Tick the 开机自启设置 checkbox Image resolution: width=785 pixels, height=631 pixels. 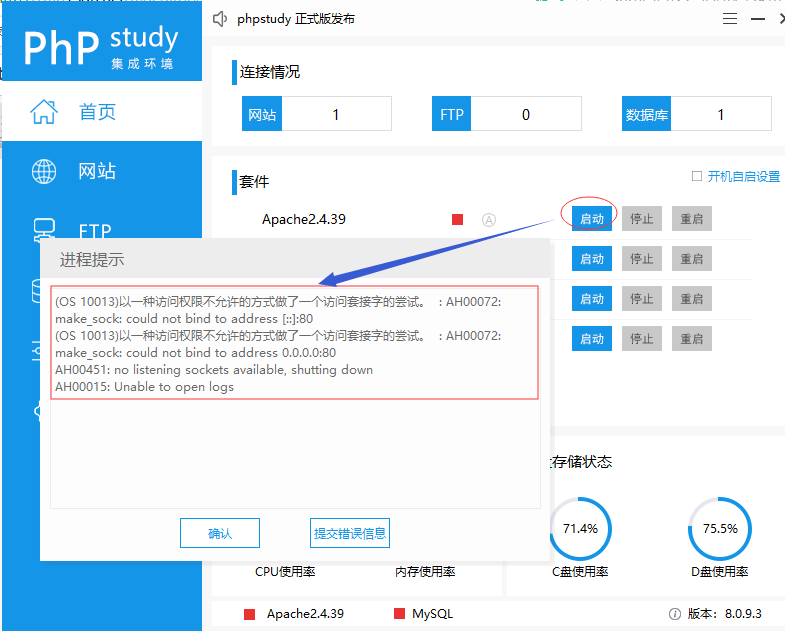pos(696,176)
